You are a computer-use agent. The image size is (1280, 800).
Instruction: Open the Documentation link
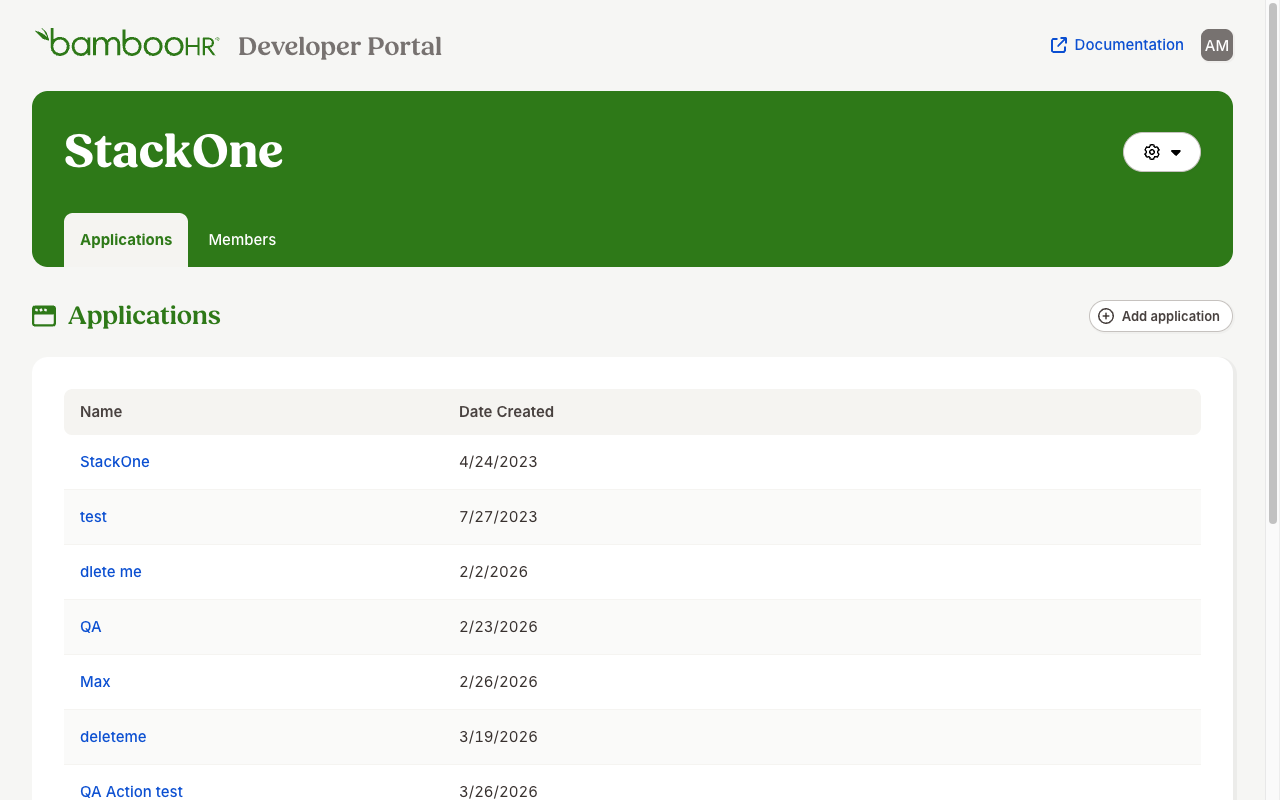click(1117, 45)
